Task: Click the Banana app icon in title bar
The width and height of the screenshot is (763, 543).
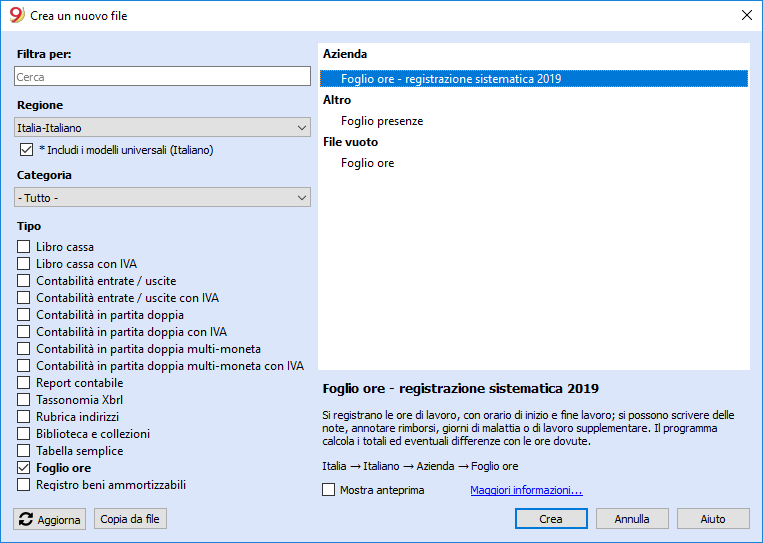Action: [x=16, y=16]
